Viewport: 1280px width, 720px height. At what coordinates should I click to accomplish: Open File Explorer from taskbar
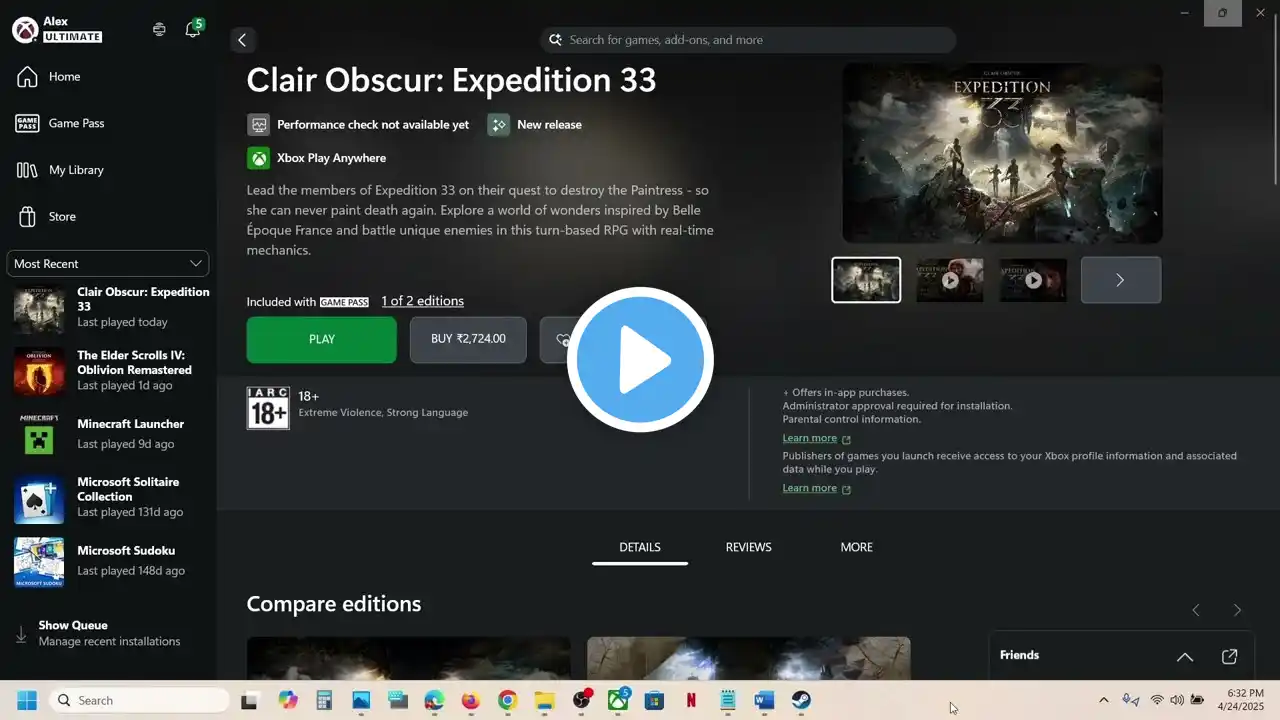(x=544, y=701)
